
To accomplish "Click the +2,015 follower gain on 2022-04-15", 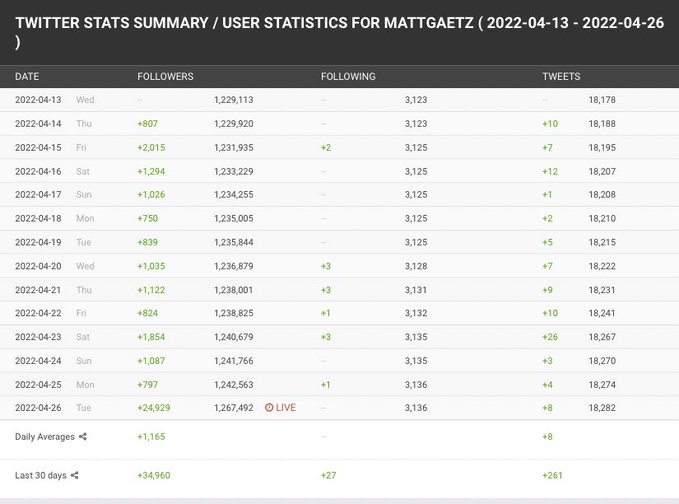I will point(153,147).
